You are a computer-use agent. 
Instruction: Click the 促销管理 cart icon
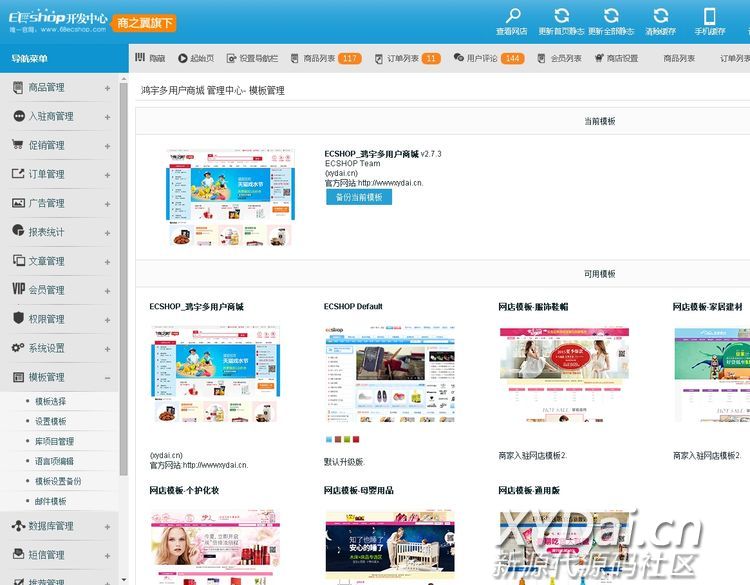[x=18, y=144]
